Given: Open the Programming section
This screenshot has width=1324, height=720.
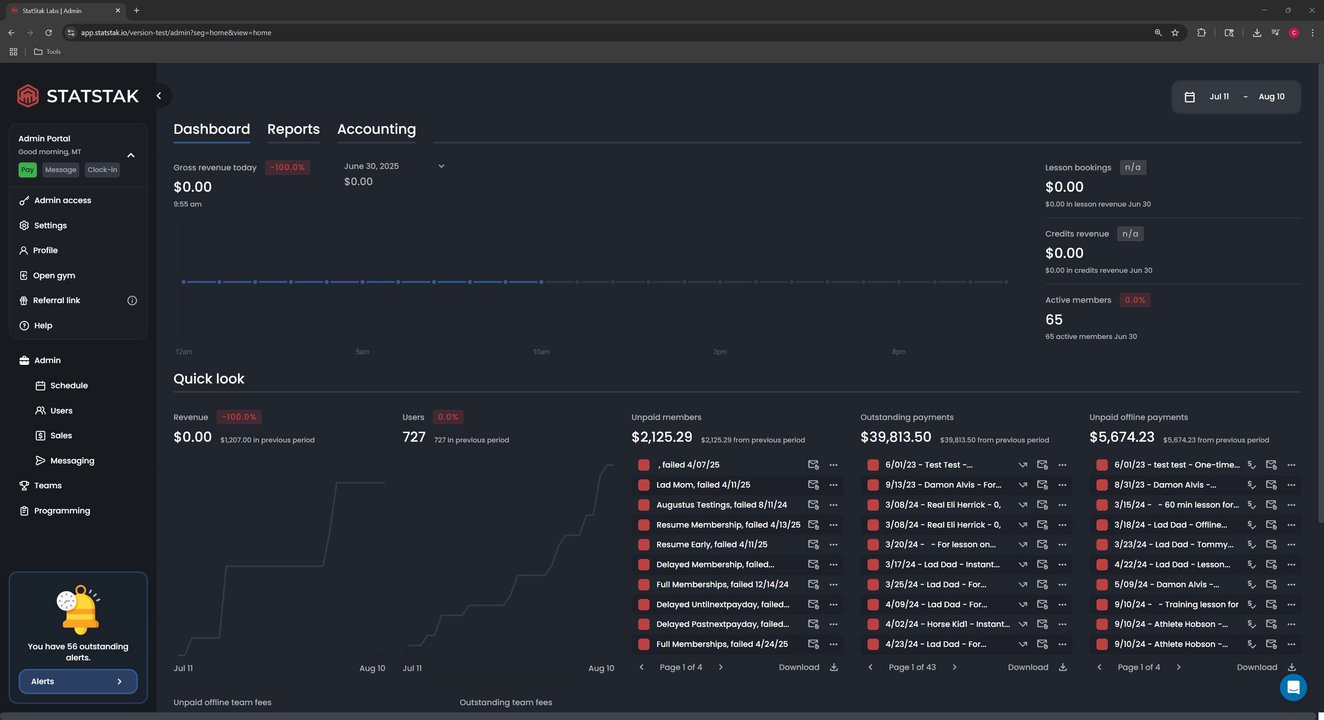Looking at the screenshot, I should point(62,511).
